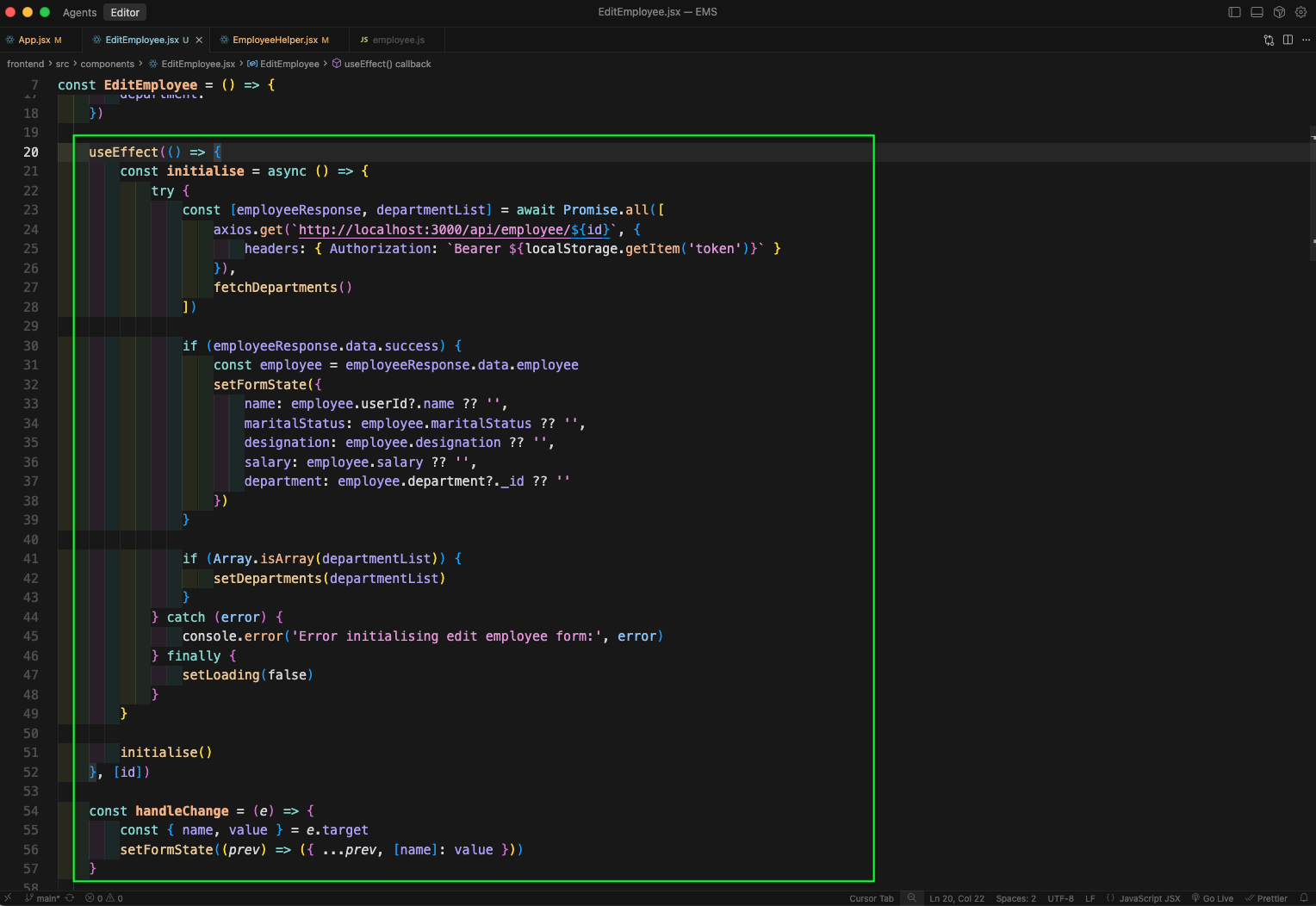1316x906 pixels.
Task: Toggle the primary sidebar visibility
Action: (1234, 12)
